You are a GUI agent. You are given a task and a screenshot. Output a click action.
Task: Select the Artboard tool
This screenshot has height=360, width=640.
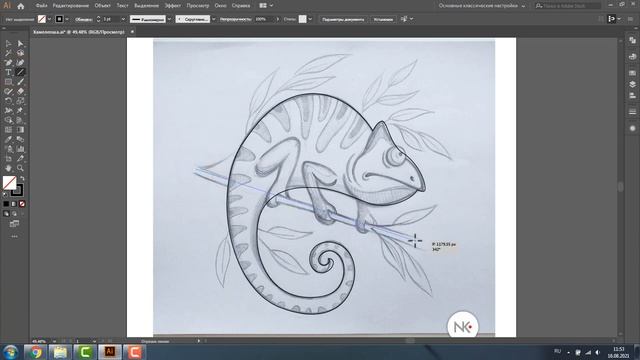tap(8, 159)
